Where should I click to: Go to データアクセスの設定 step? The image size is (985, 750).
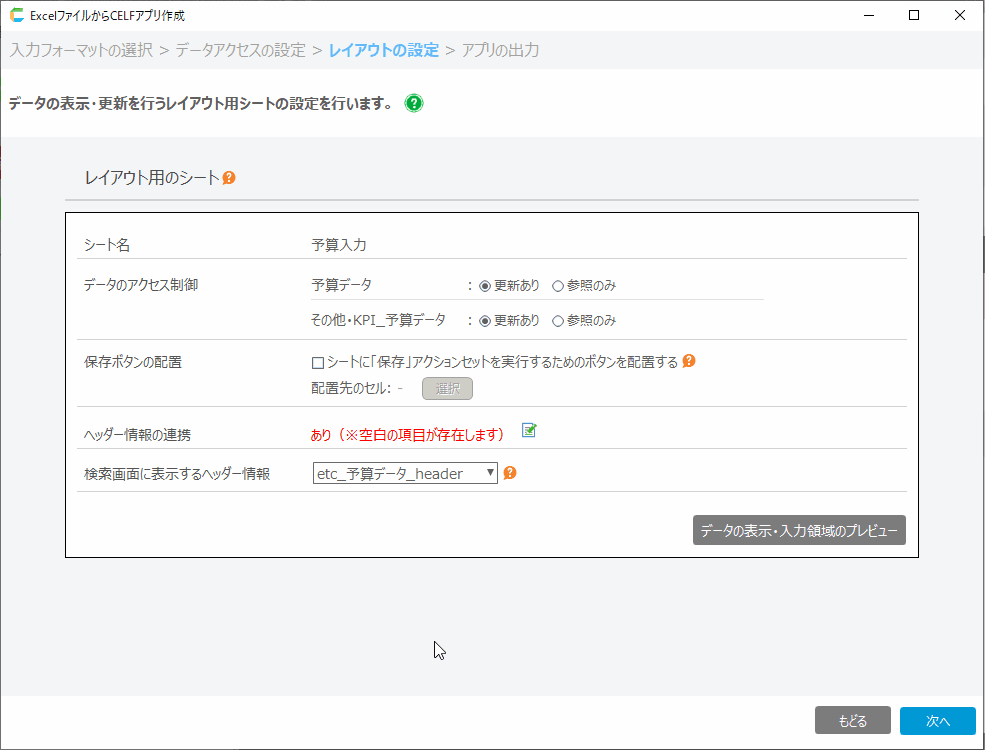240,50
